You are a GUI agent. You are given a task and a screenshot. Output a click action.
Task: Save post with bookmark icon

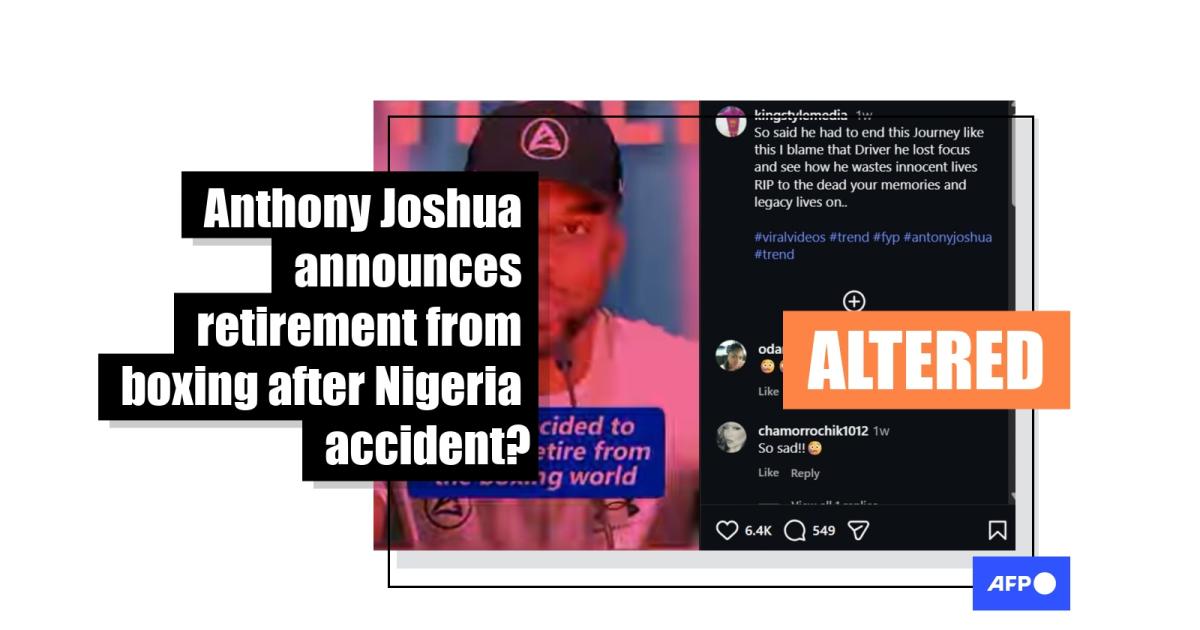[997, 530]
